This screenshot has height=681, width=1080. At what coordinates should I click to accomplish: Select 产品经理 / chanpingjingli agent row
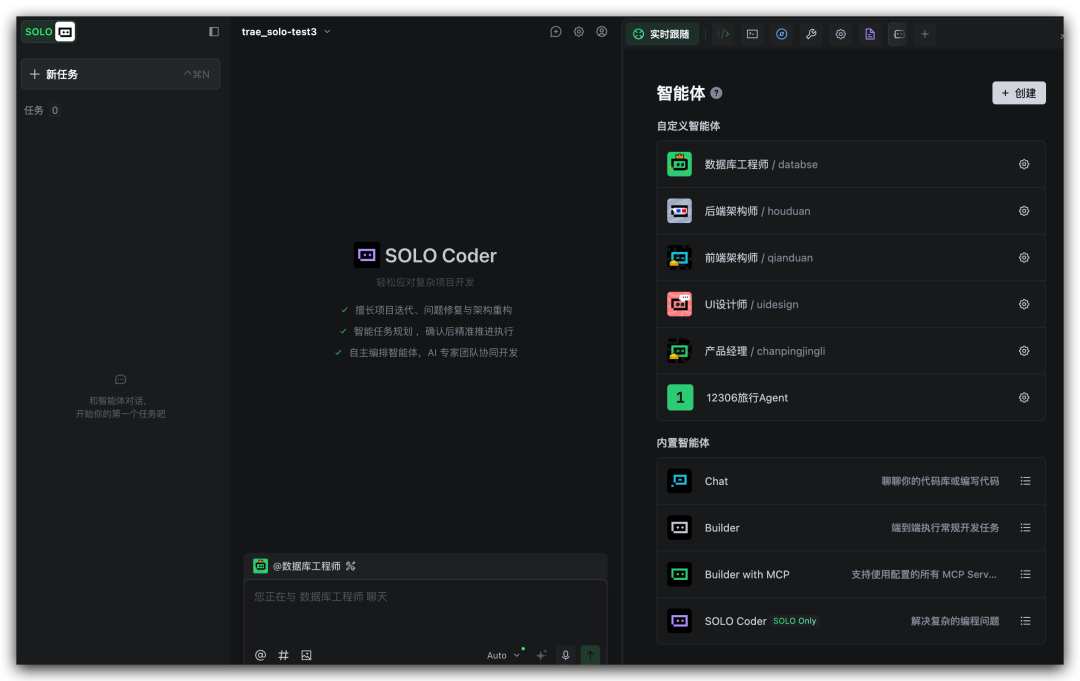click(x=851, y=351)
